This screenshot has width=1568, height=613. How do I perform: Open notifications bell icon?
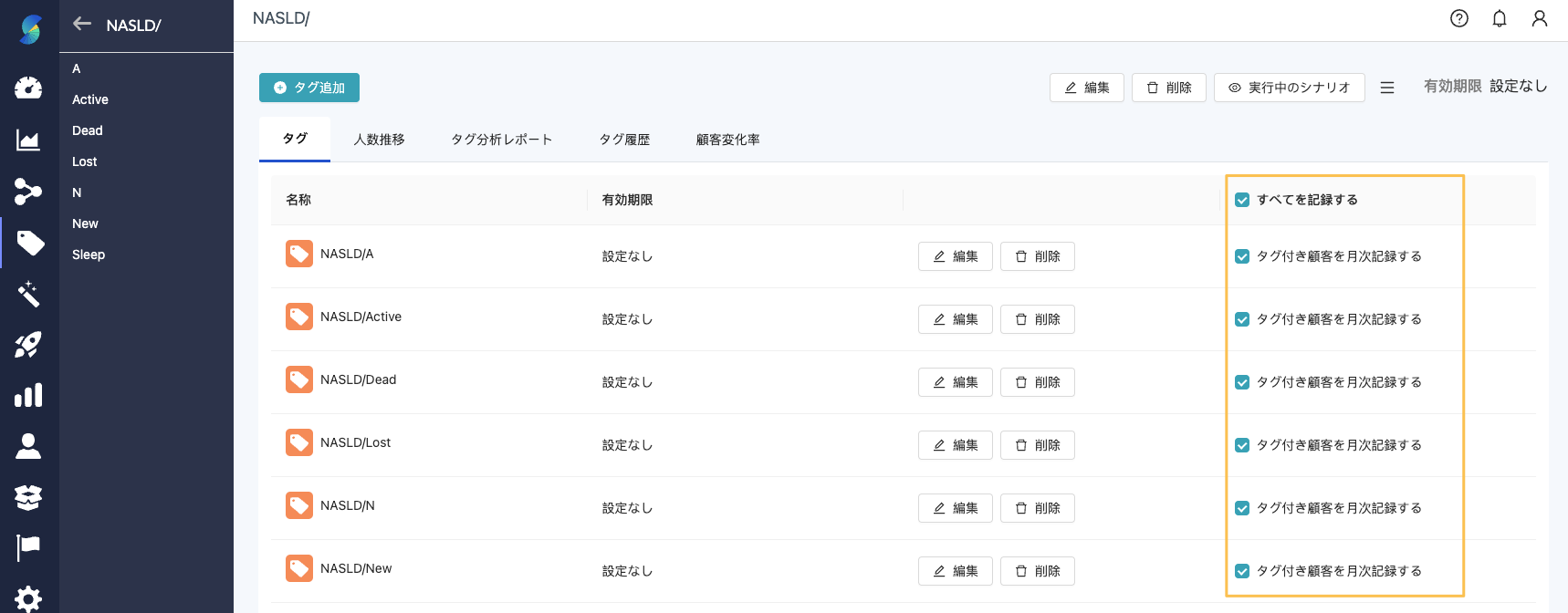(1499, 18)
